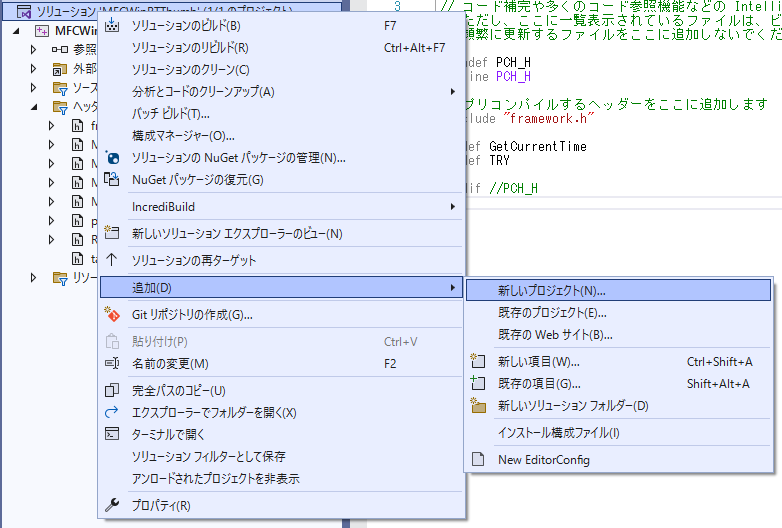Select ソリューションのクリーン(C)

tap(282, 69)
